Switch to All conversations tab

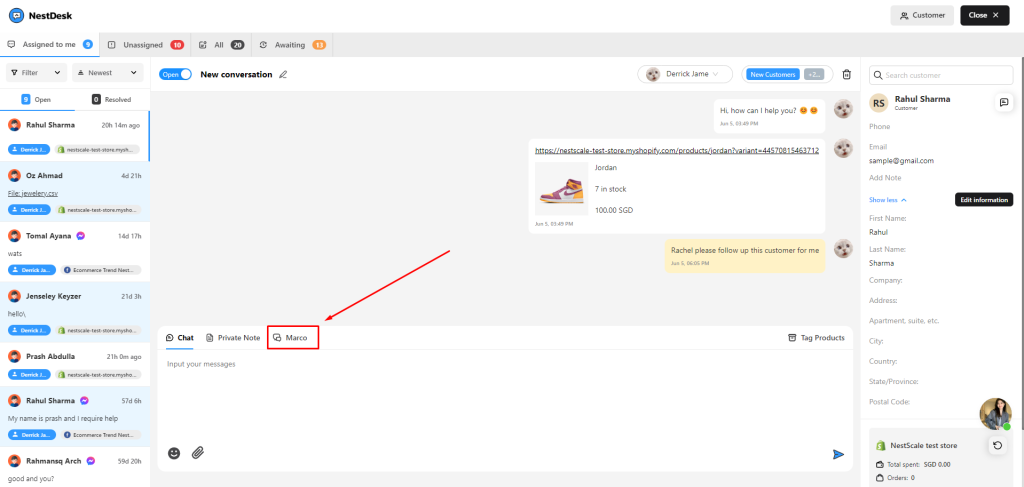(x=221, y=45)
